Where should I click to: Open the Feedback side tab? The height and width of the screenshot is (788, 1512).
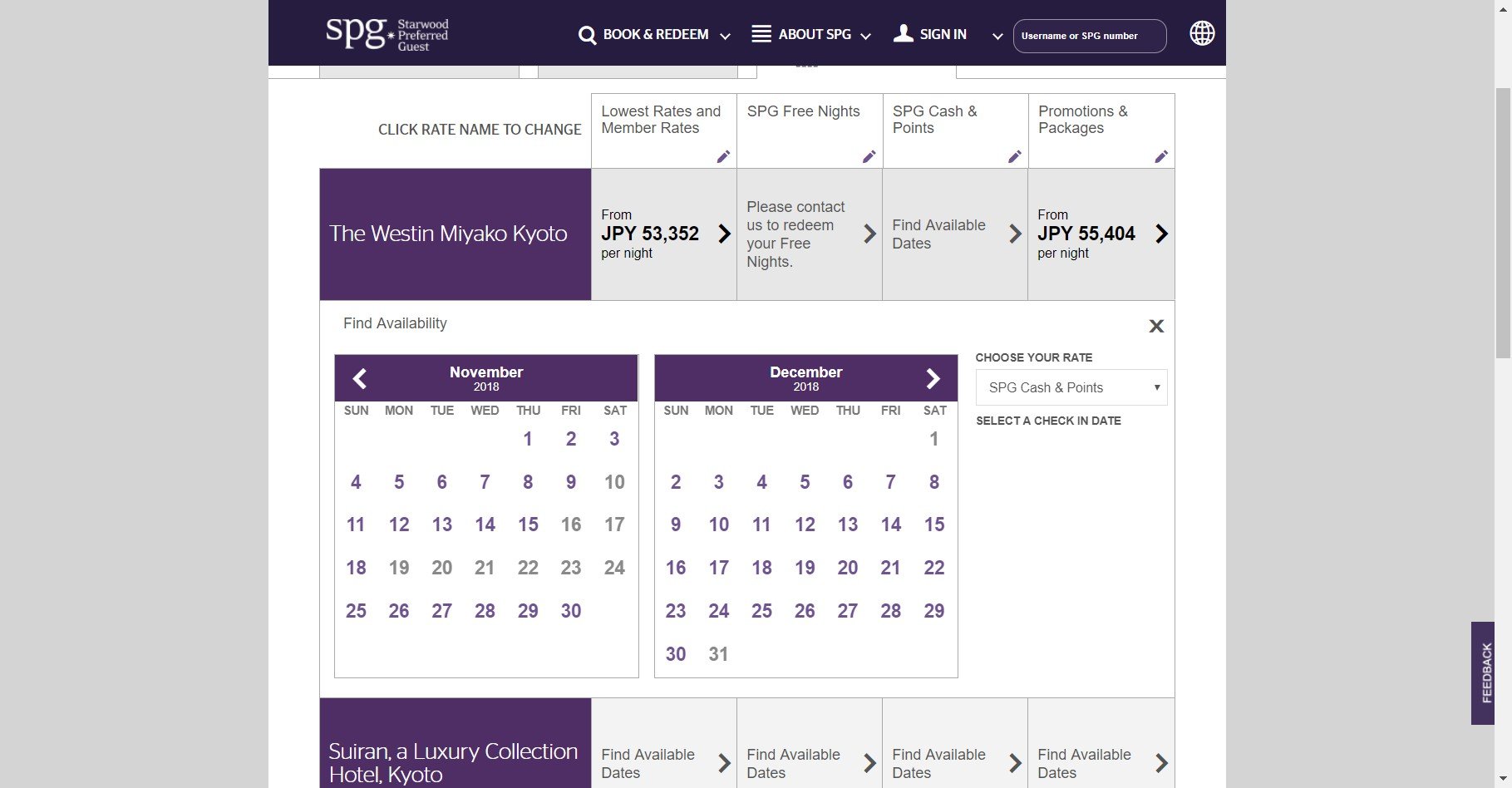pos(1483,673)
